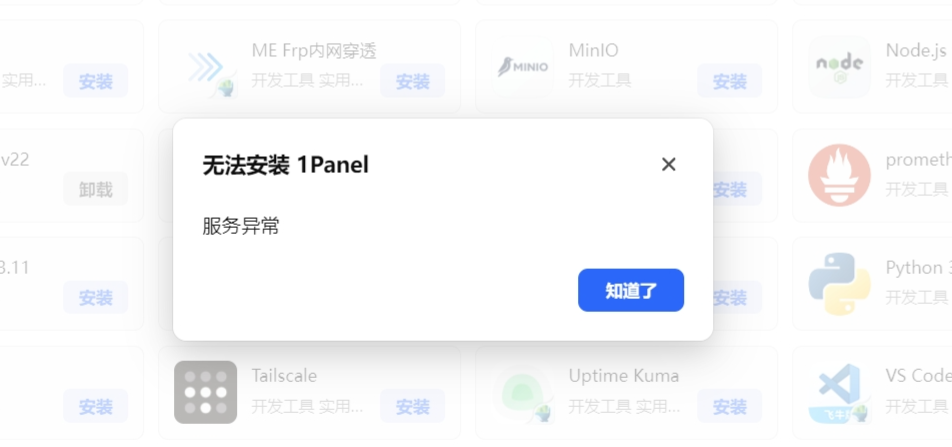
Task: Close the 无法安装 1Panel dialog with X
Action: pyautogui.click(x=669, y=164)
